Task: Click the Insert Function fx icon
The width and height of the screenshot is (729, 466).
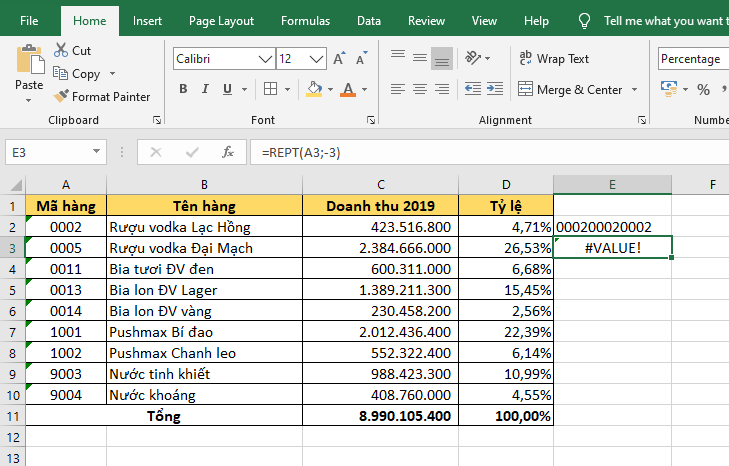Action: pyautogui.click(x=228, y=152)
